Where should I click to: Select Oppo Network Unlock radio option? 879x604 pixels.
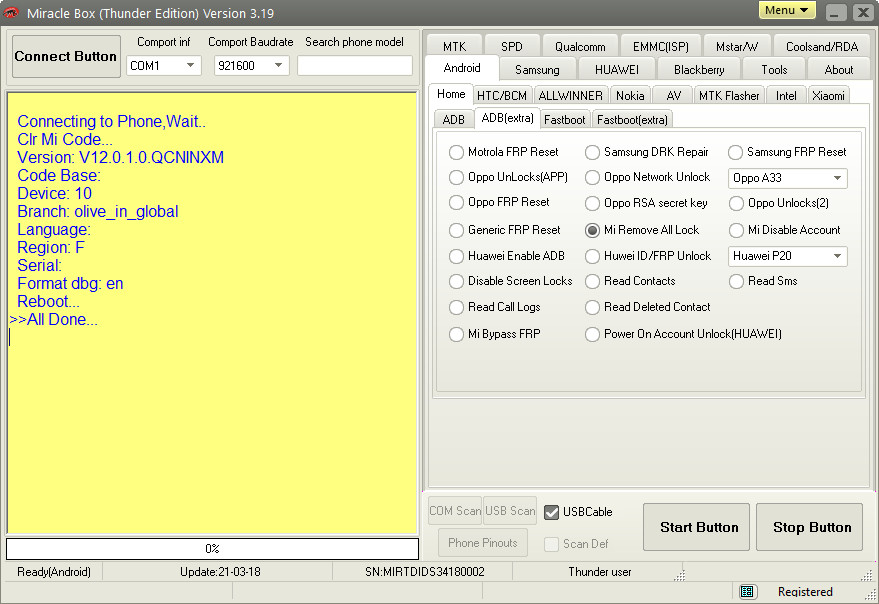click(647, 177)
